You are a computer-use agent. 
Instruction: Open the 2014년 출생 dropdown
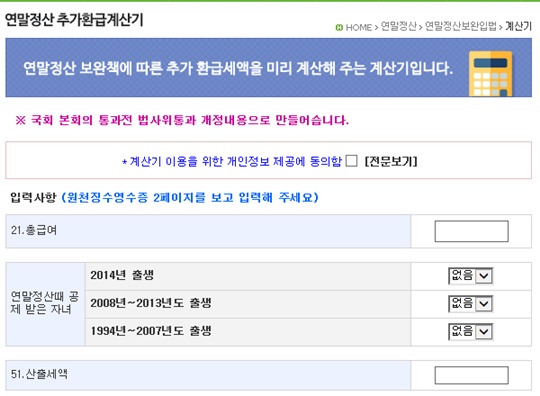coord(471,276)
